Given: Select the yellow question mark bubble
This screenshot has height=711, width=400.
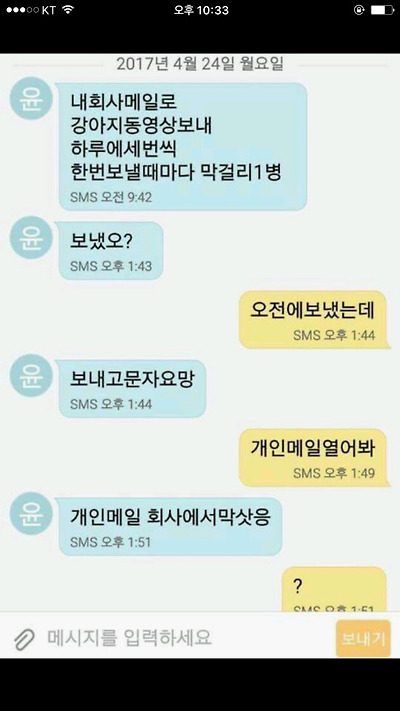Looking at the screenshot, I should tap(335, 589).
